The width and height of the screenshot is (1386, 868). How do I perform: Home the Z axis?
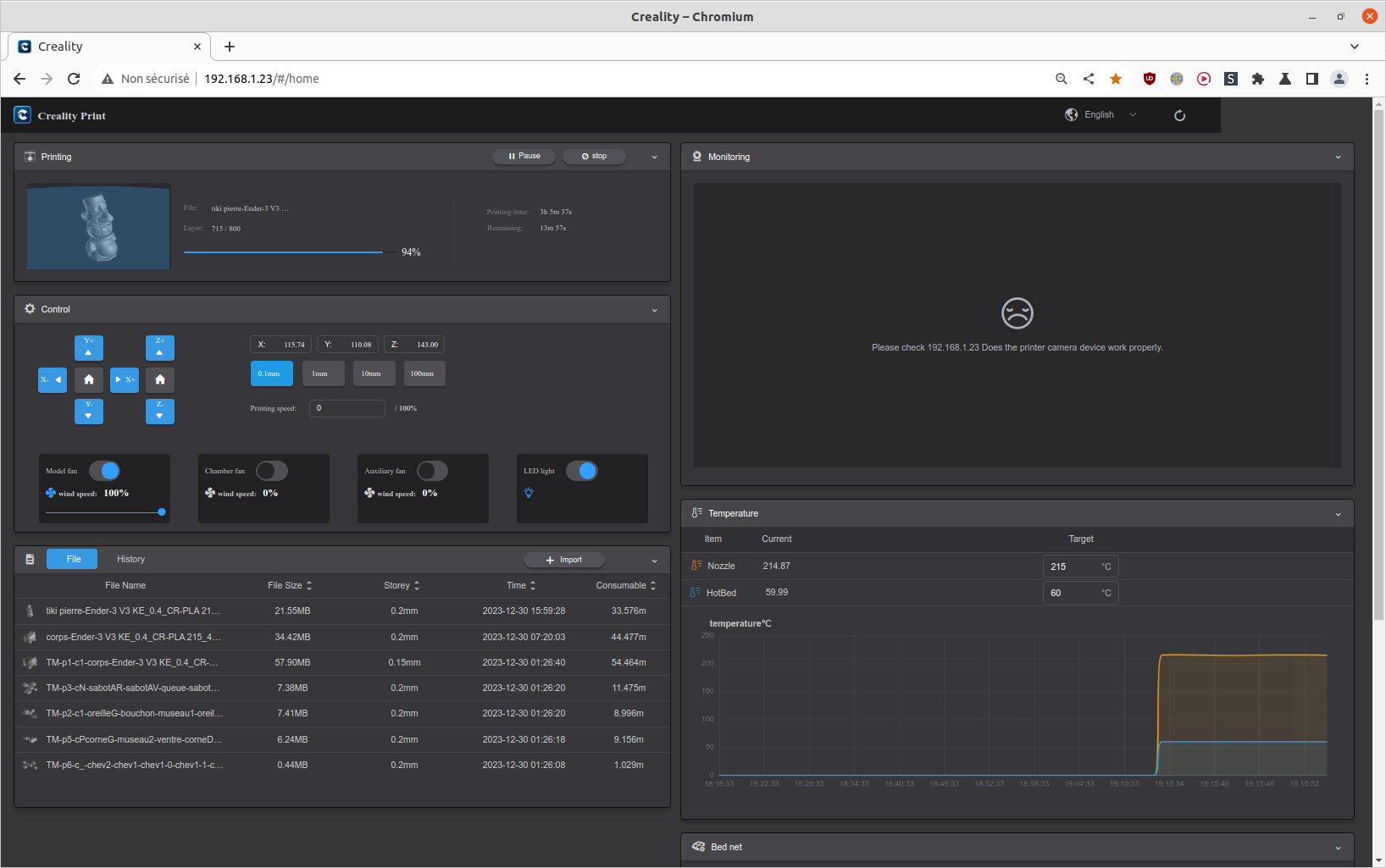pyautogui.click(x=160, y=379)
